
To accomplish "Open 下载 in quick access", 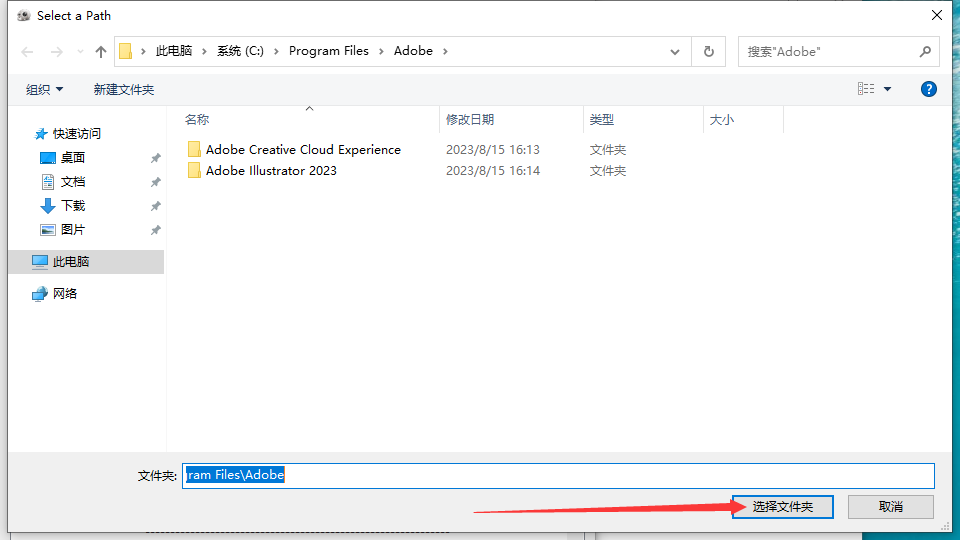I will pos(73,206).
